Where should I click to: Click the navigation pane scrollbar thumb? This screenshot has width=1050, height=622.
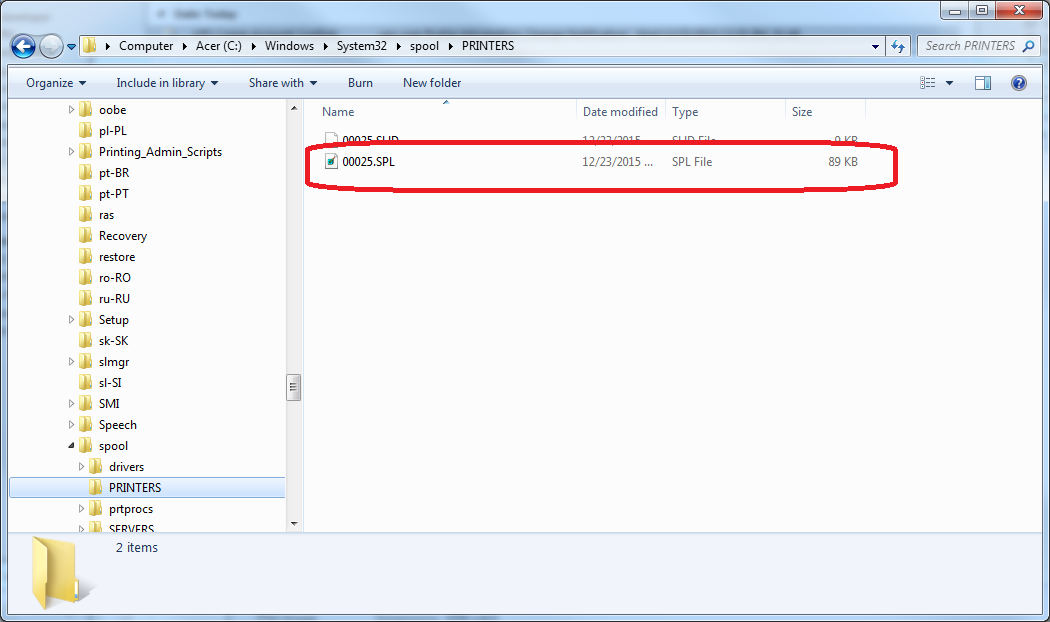(294, 387)
